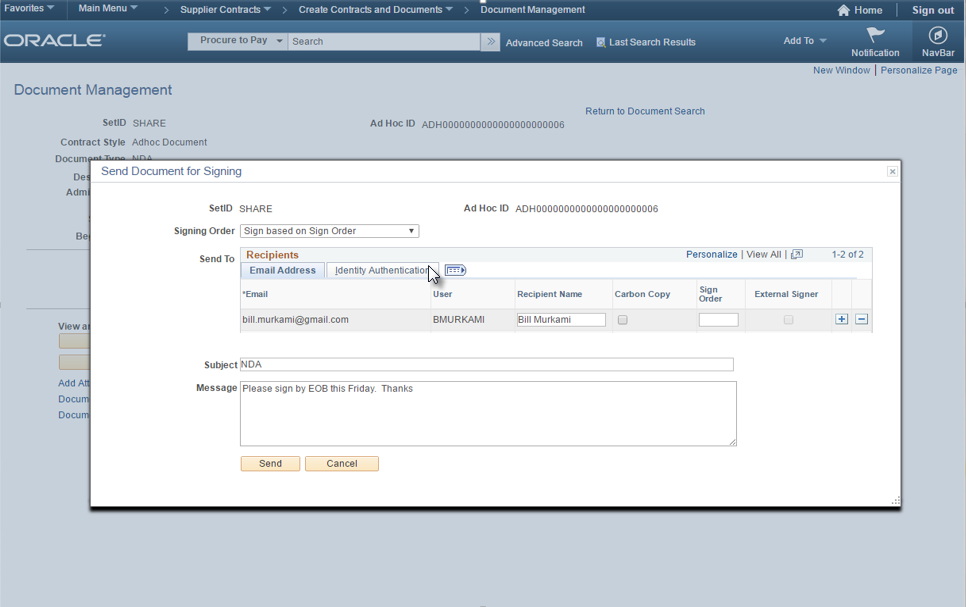Click into the Sign Order field

pyautogui.click(x=718, y=320)
